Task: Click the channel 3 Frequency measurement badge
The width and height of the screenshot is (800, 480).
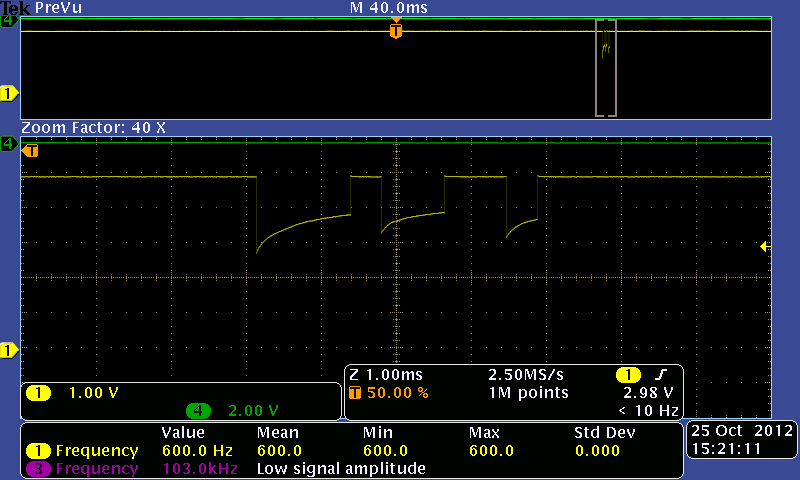Action: click(x=38, y=469)
